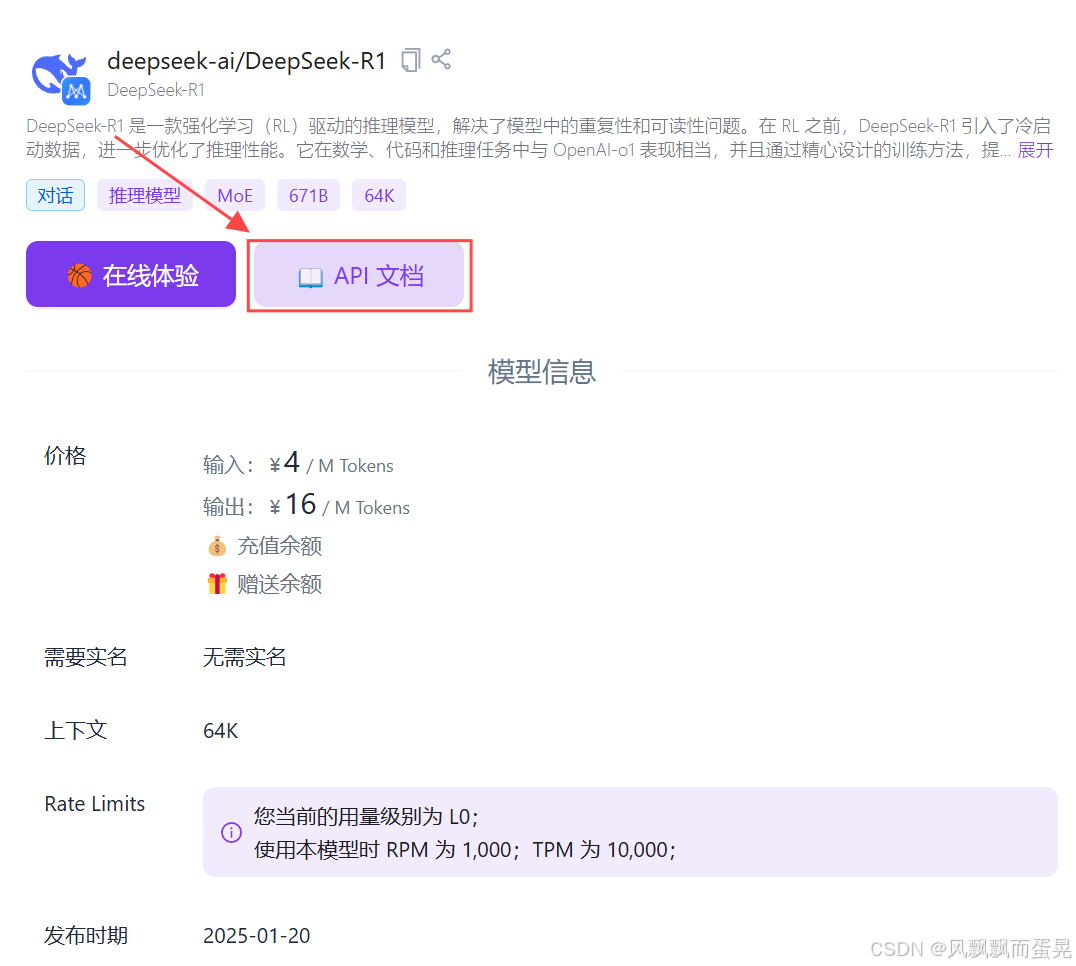1076x966 pixels.
Task: Click the model description paragraph
Action: [539, 138]
